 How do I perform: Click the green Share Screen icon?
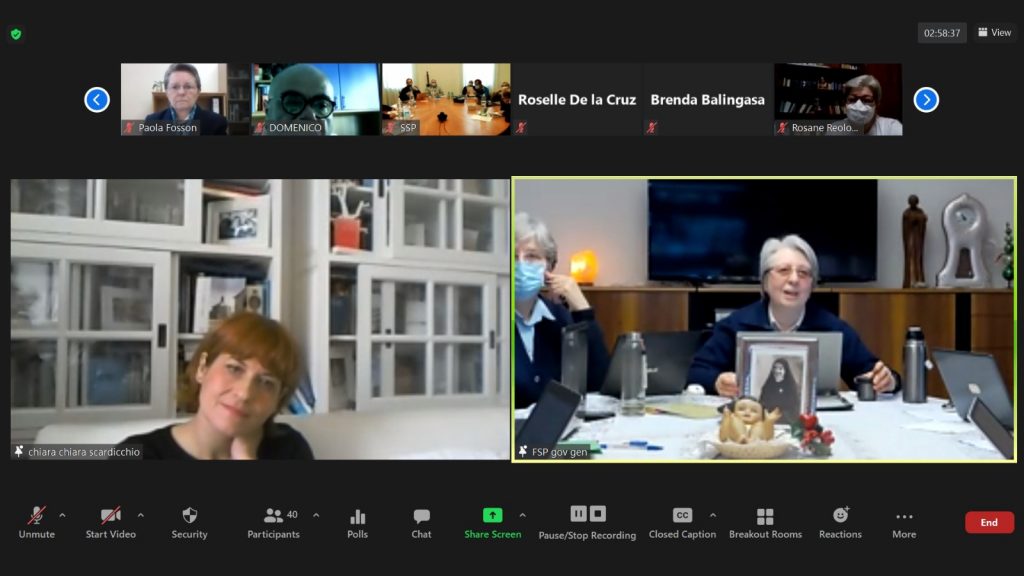[492, 516]
